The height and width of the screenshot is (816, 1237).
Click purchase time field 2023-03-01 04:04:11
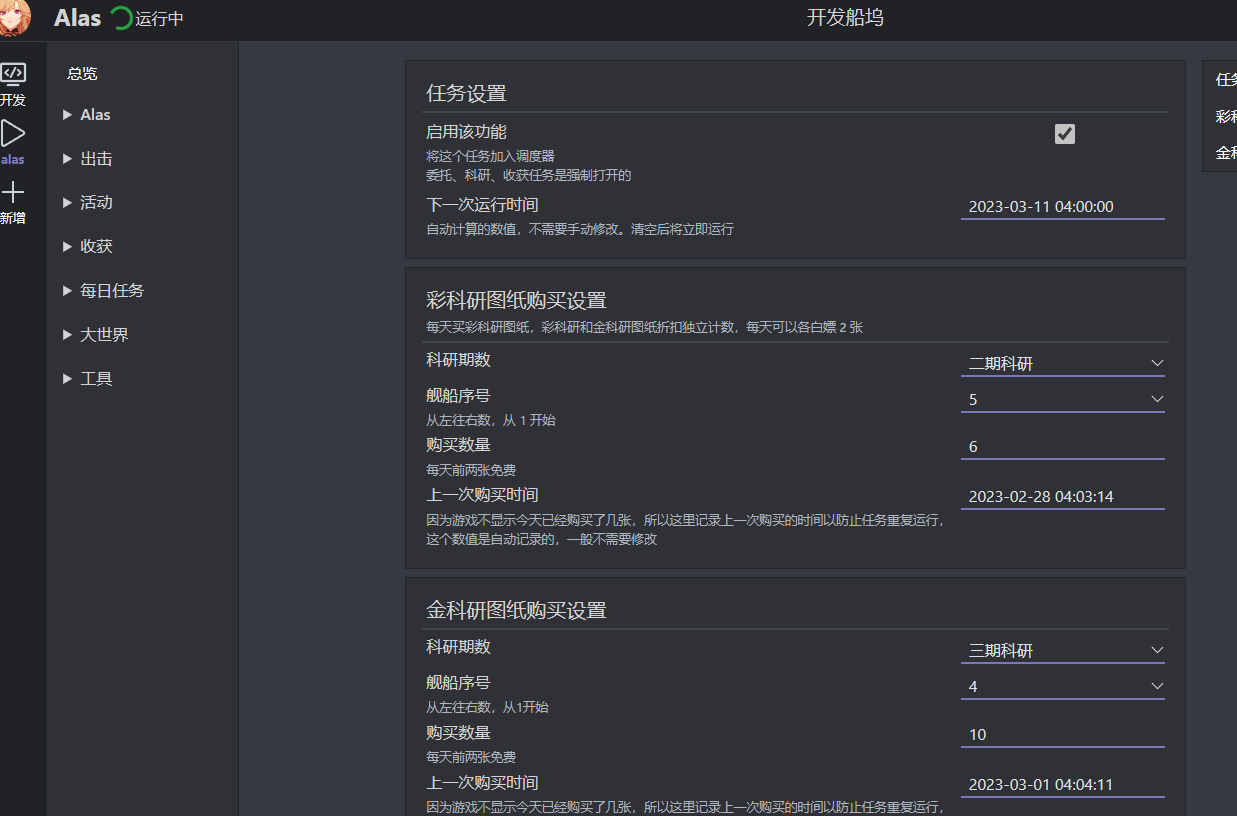click(x=1063, y=785)
